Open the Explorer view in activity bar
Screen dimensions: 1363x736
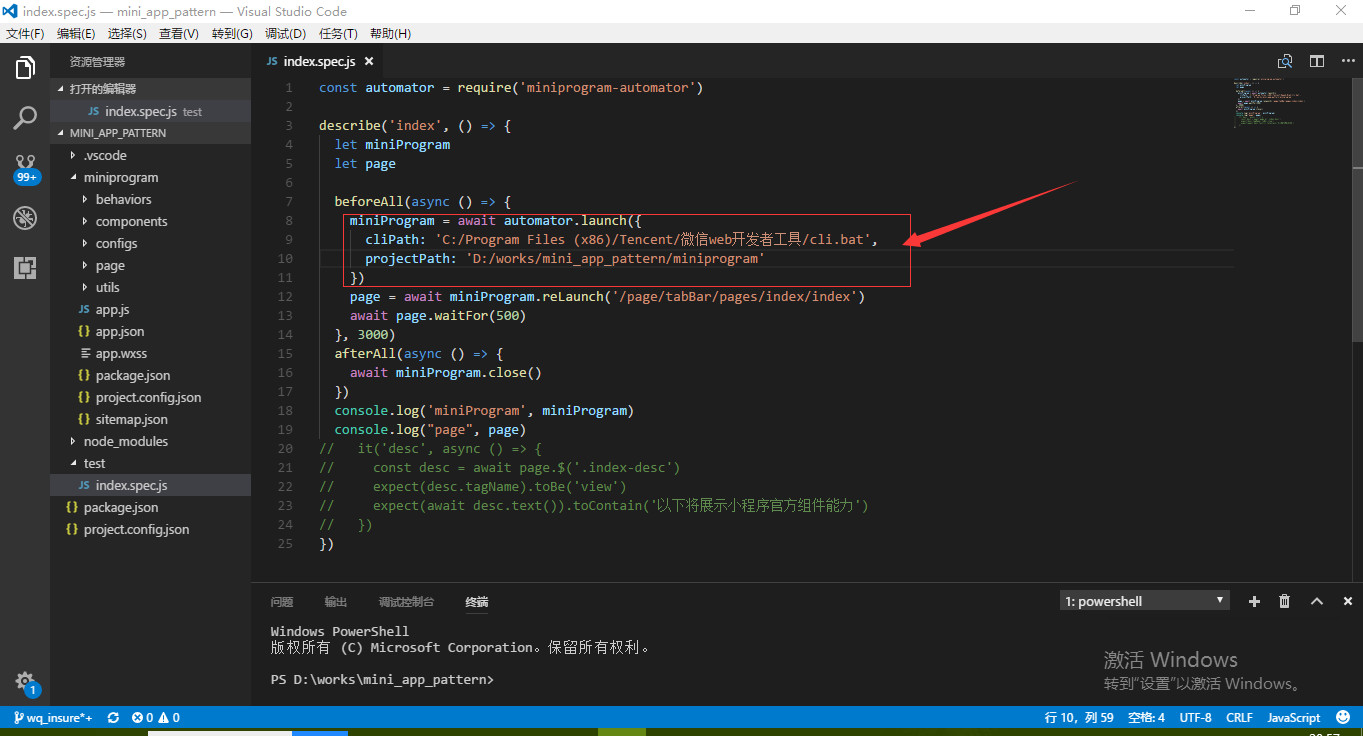point(25,68)
